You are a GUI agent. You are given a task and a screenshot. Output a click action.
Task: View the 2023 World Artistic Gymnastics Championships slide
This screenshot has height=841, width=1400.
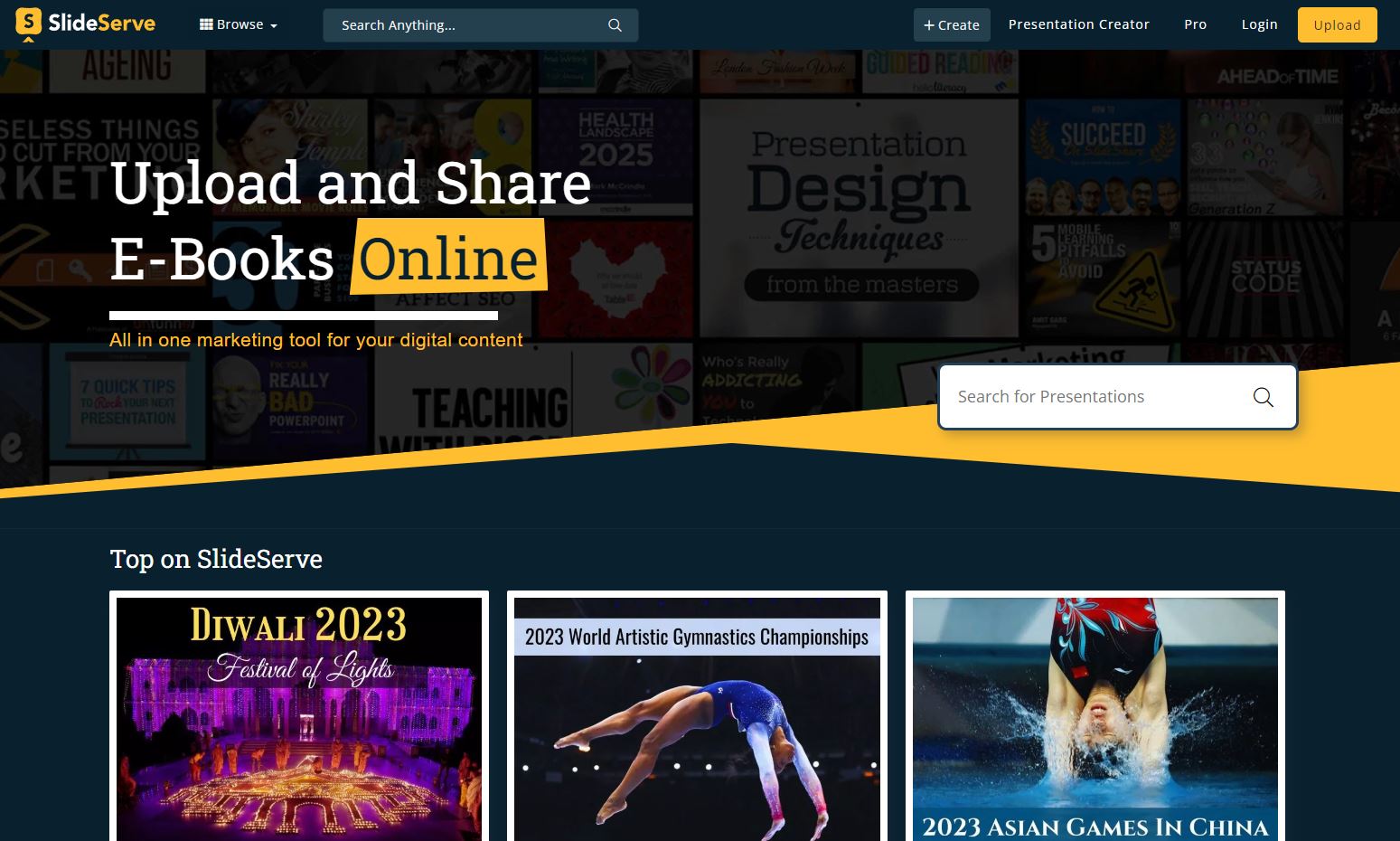click(x=697, y=719)
